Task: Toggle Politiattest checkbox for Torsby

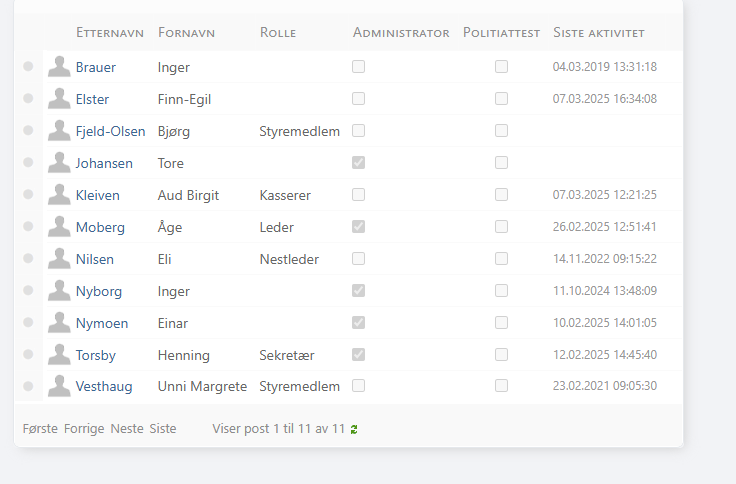Action: tap(501, 355)
